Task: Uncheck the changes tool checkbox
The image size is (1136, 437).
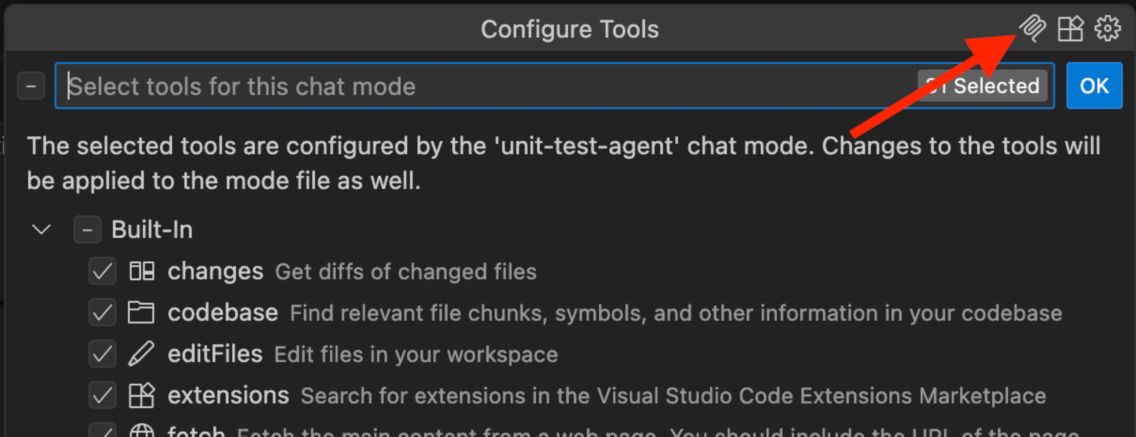Action: click(x=102, y=272)
